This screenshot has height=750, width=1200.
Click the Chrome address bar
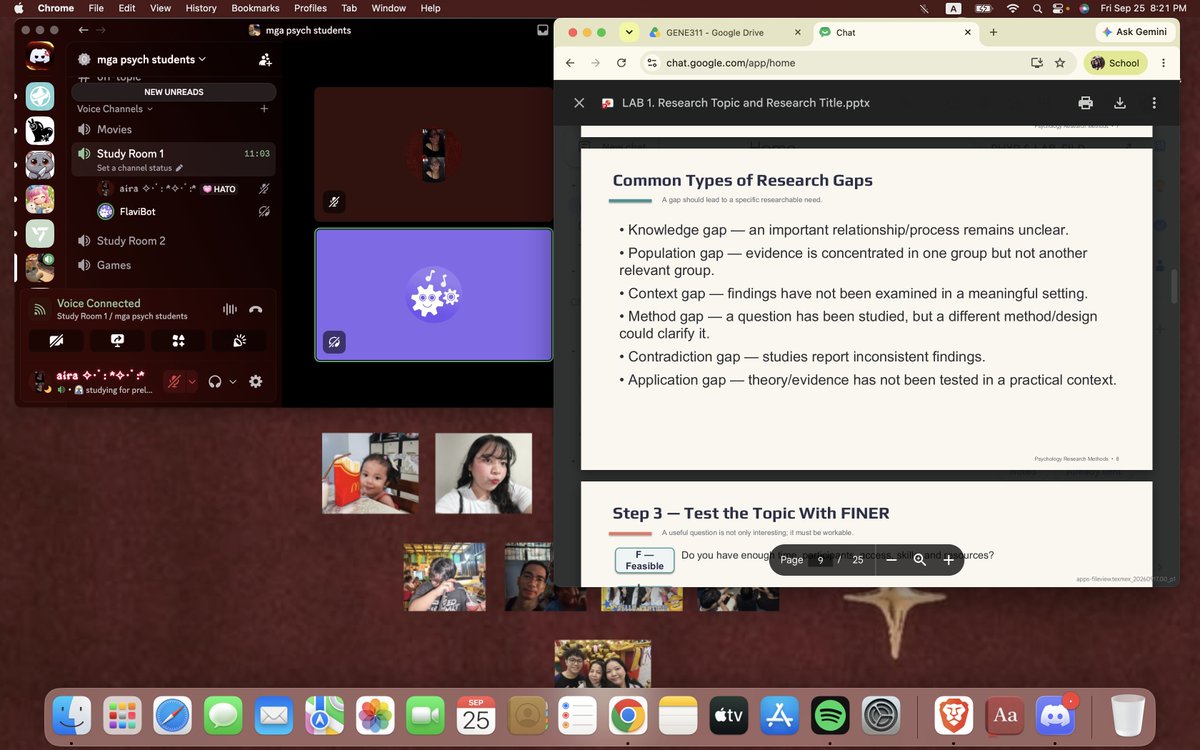(x=840, y=62)
